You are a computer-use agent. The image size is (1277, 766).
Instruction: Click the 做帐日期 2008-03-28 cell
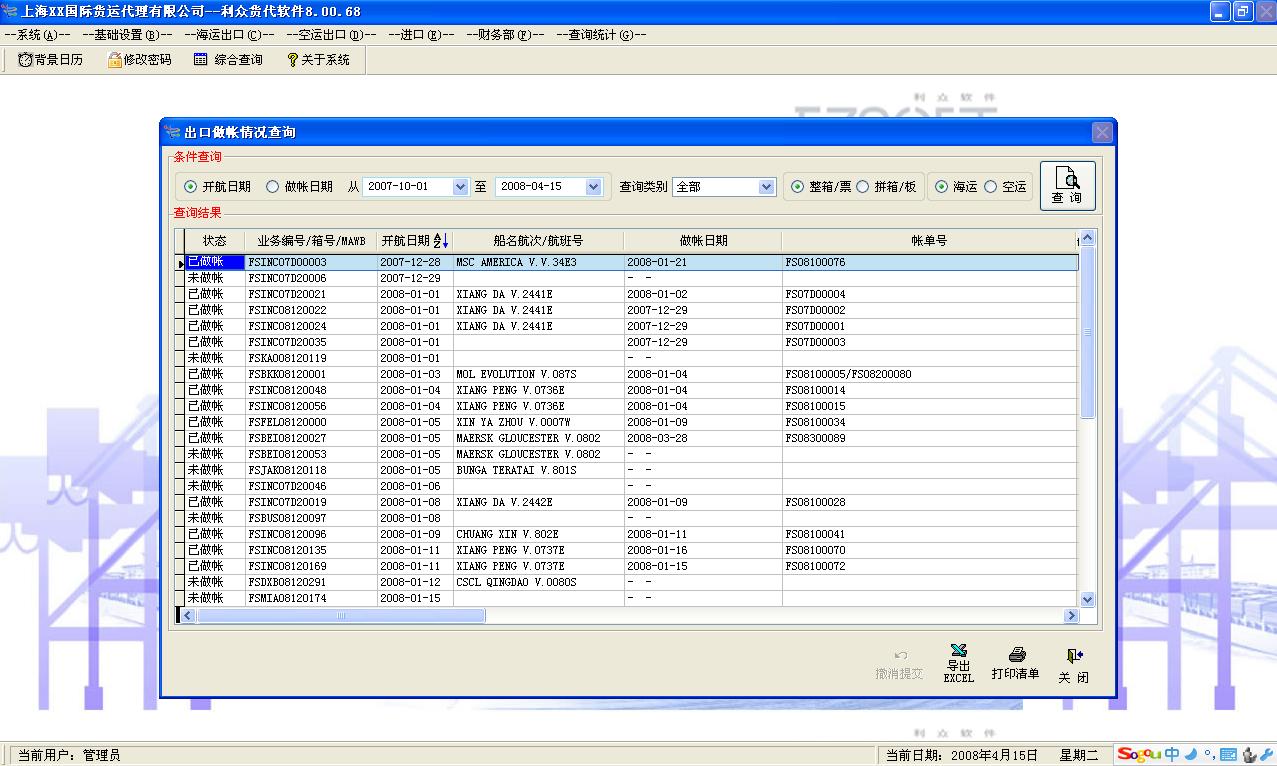(703, 438)
